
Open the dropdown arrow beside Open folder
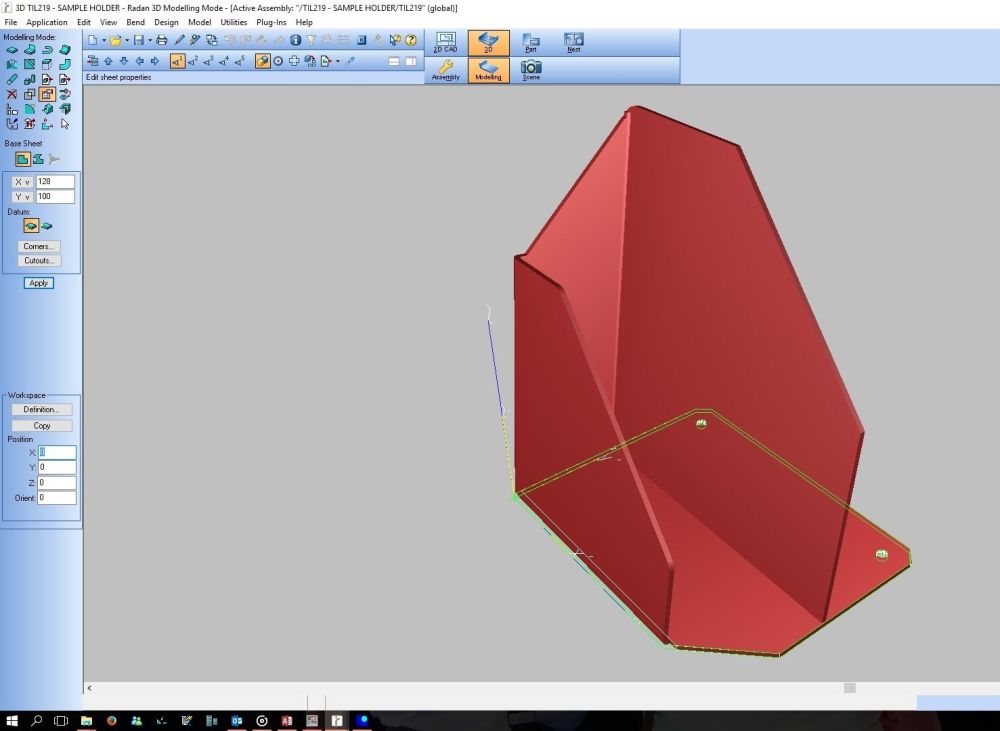pos(127,41)
